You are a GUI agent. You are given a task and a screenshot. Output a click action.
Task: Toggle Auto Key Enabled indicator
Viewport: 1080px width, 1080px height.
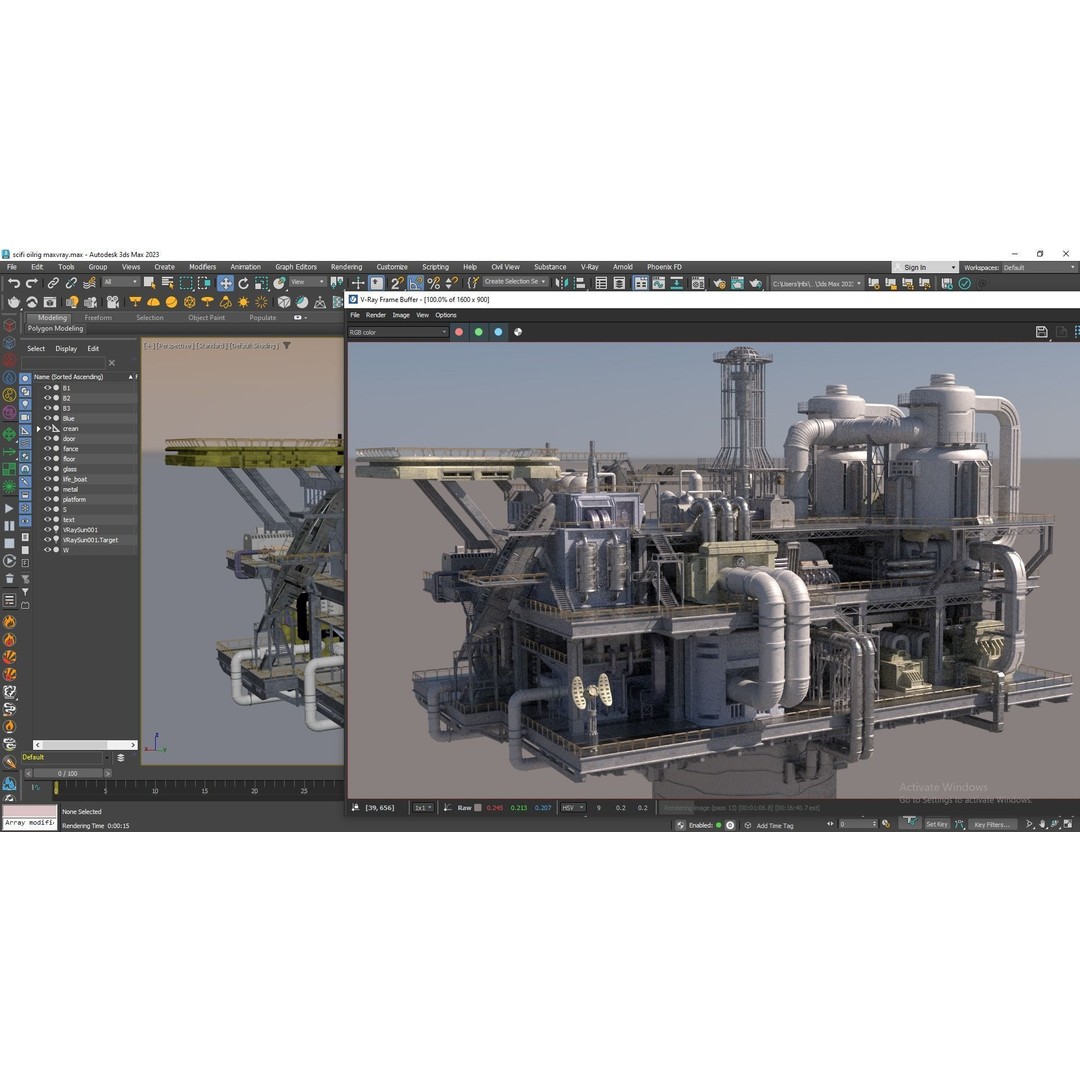coord(718,824)
